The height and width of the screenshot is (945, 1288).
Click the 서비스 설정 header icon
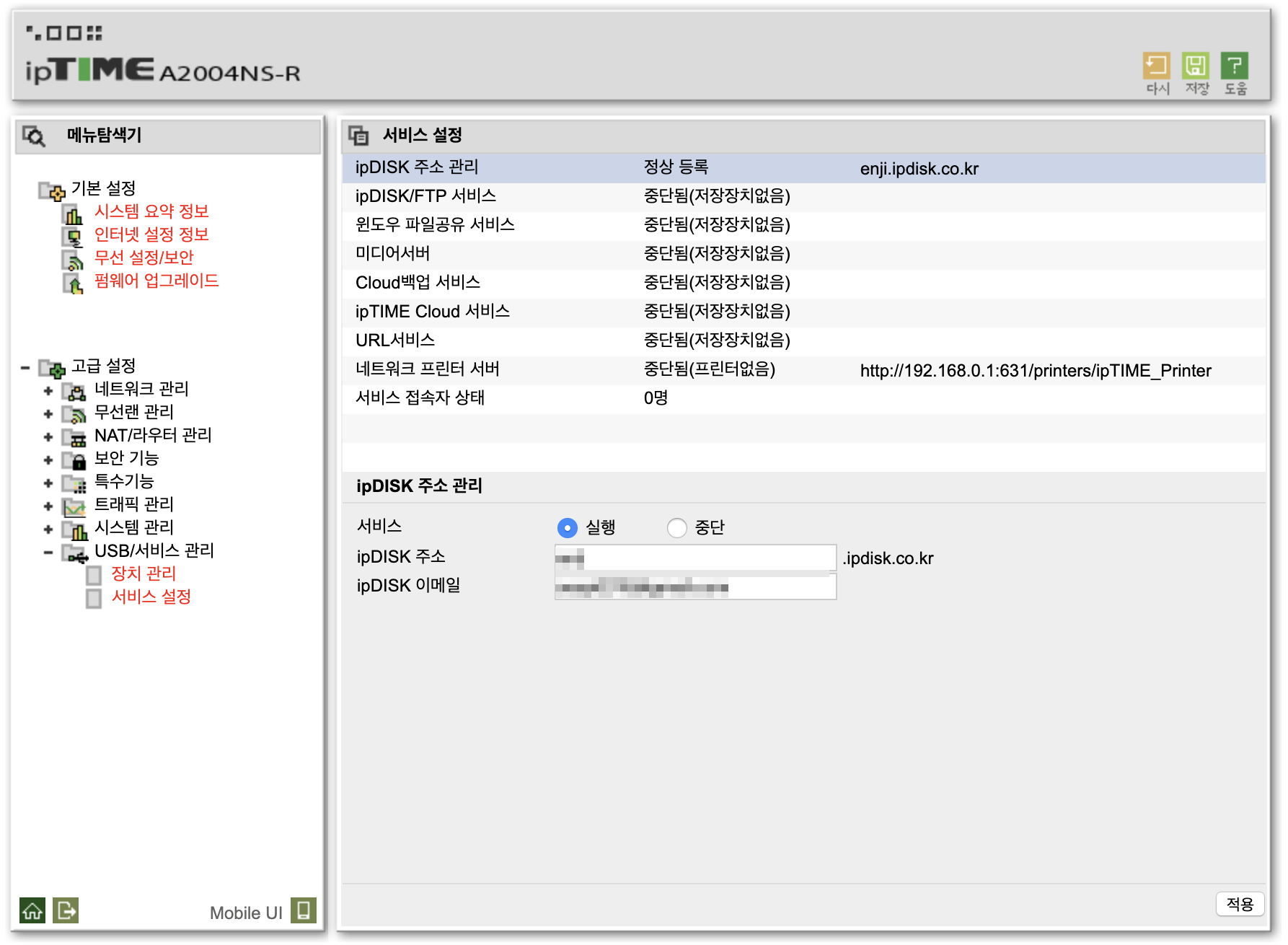(358, 136)
